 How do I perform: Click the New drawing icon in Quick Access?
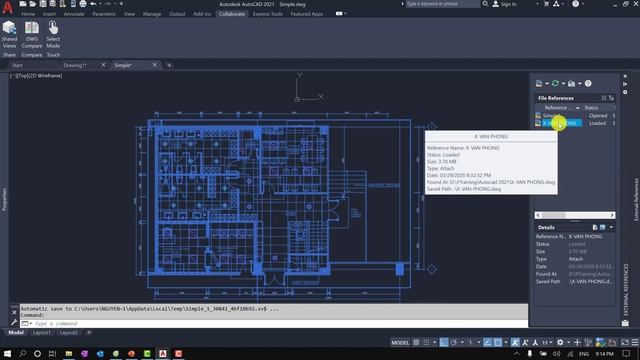click(x=23, y=4)
